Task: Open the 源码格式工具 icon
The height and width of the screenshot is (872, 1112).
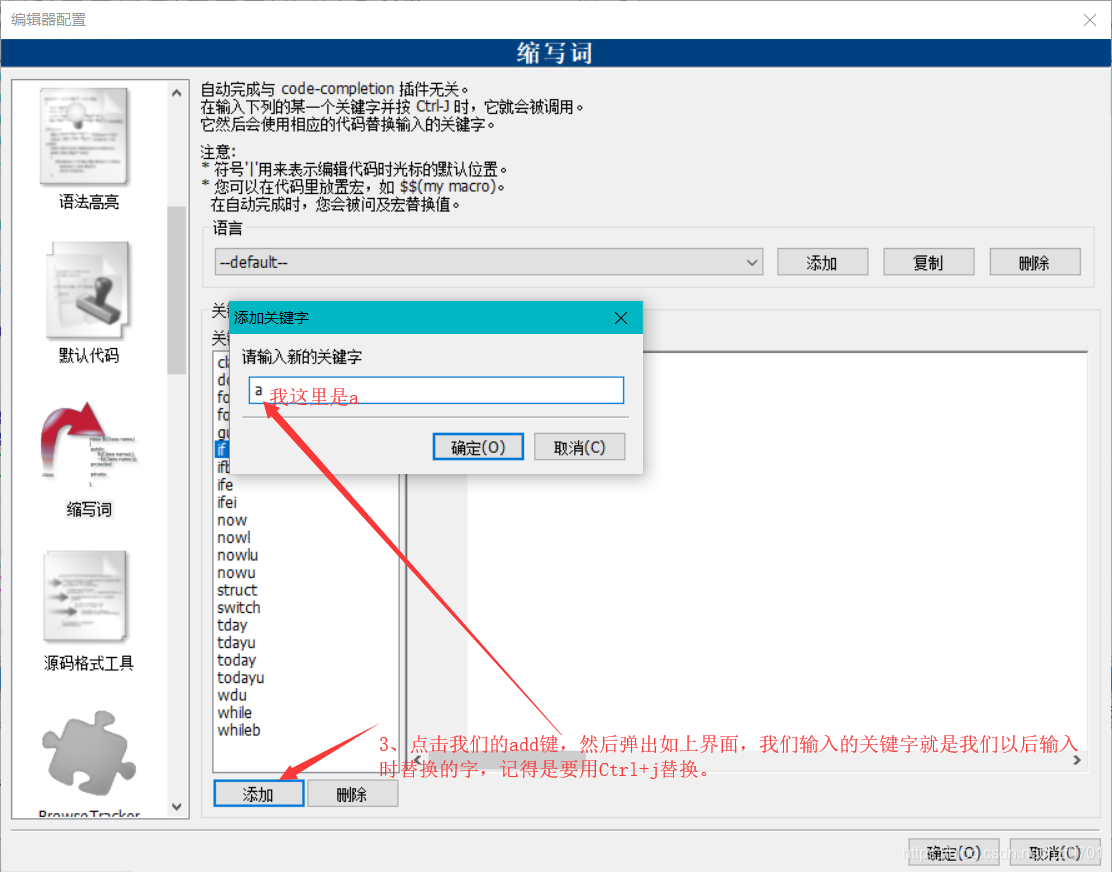Action: coord(87,596)
